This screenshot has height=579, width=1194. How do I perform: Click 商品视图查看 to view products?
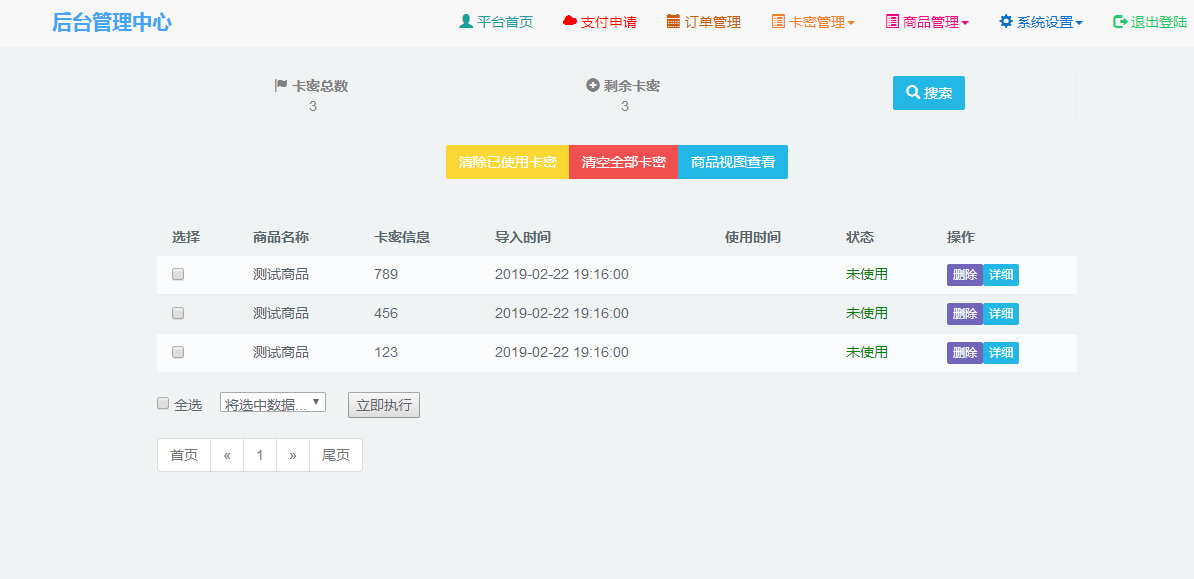point(733,161)
